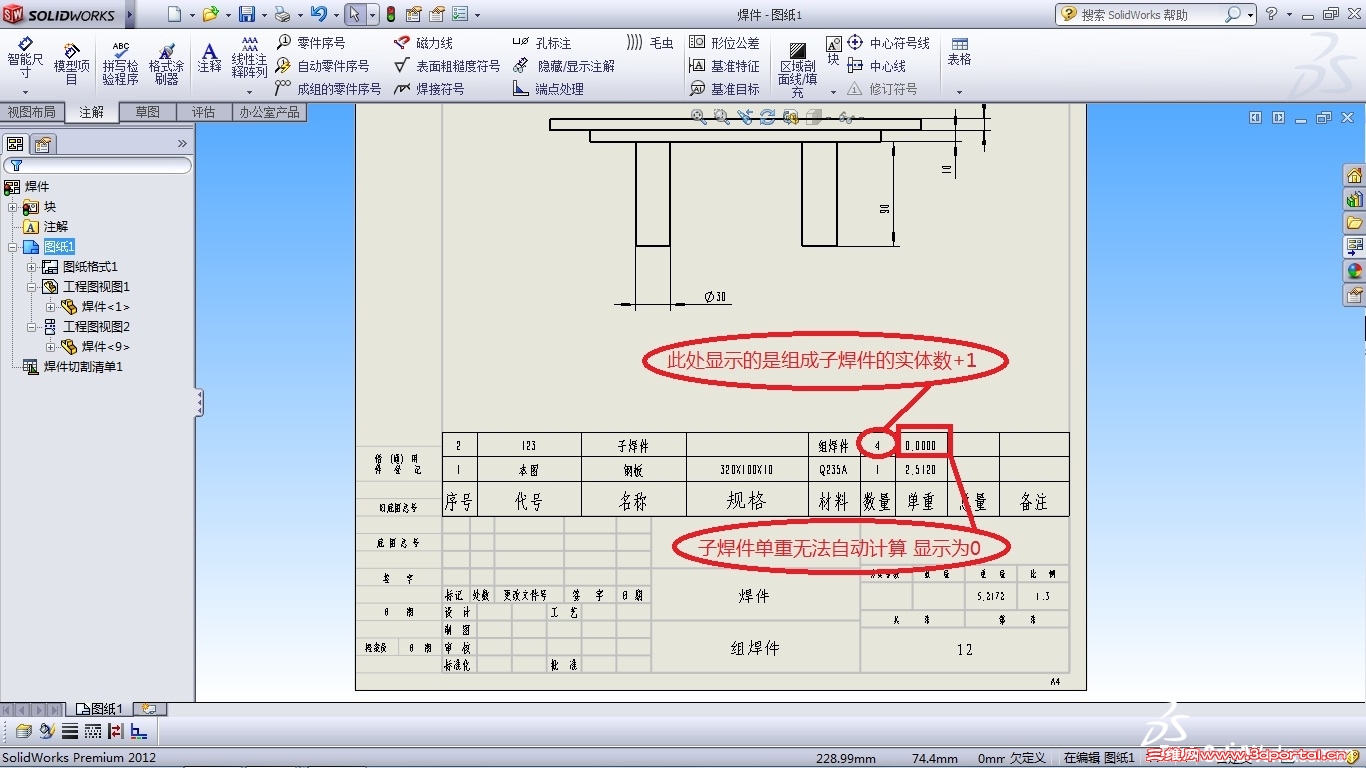1366x768 pixels.
Task: Open the Save icon dropdown arrow
Action: pos(264,15)
